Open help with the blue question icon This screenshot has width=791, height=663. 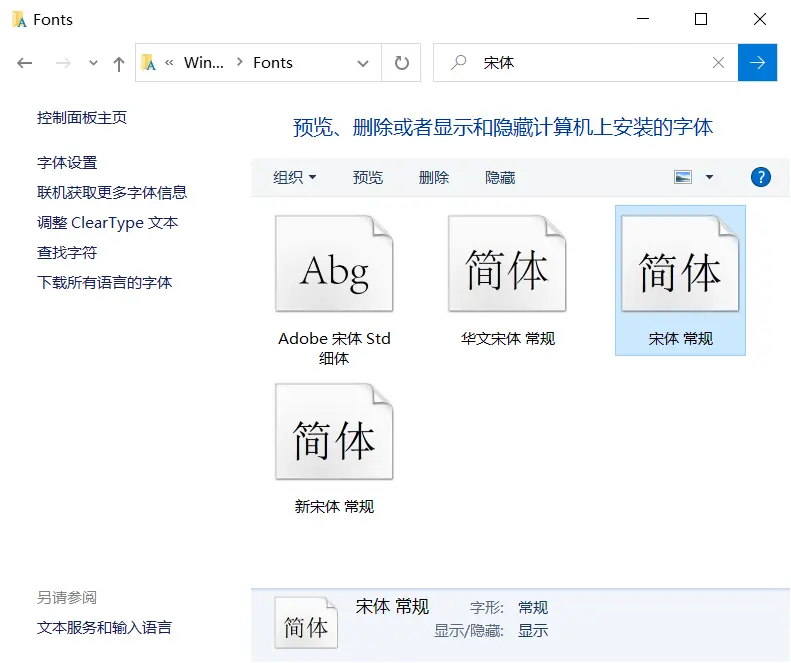[760, 177]
